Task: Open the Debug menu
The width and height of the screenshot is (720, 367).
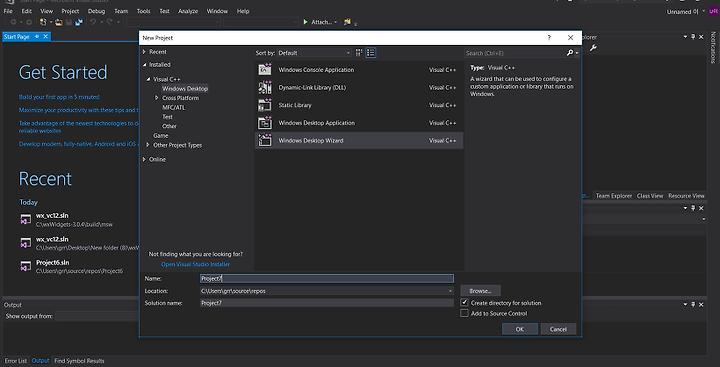Action: point(96,11)
